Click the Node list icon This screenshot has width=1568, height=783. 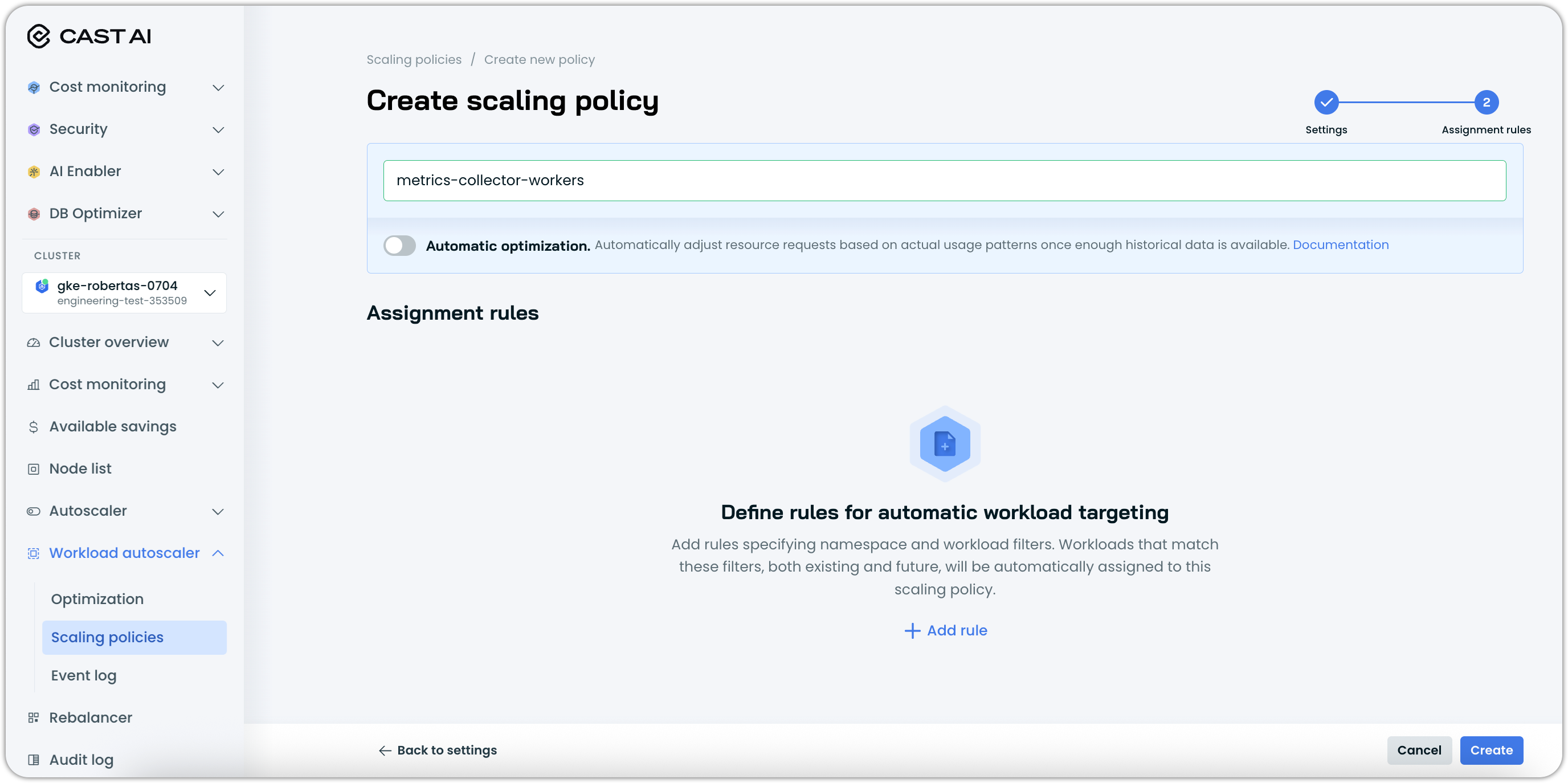(x=34, y=469)
